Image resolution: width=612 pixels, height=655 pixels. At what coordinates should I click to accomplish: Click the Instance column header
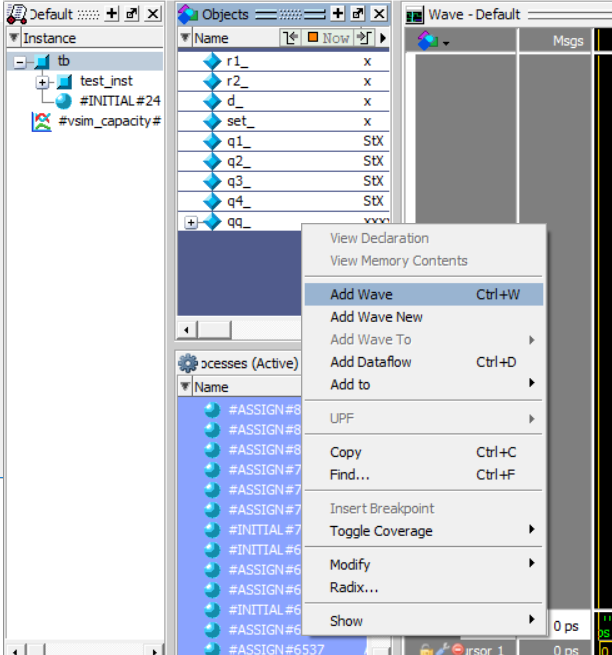click(x=85, y=38)
